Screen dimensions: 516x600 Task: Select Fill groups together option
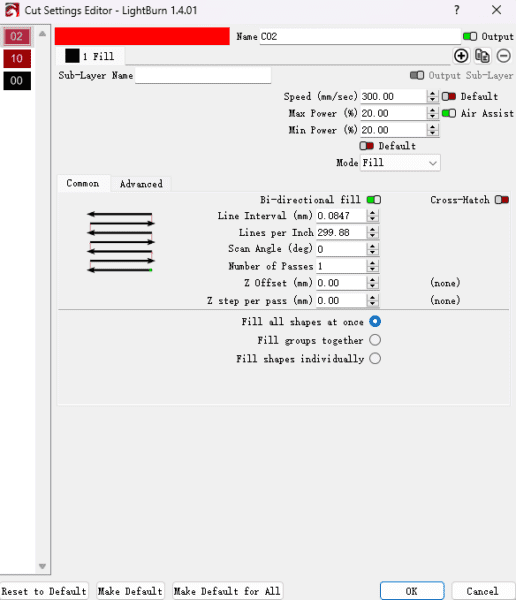(x=375, y=340)
